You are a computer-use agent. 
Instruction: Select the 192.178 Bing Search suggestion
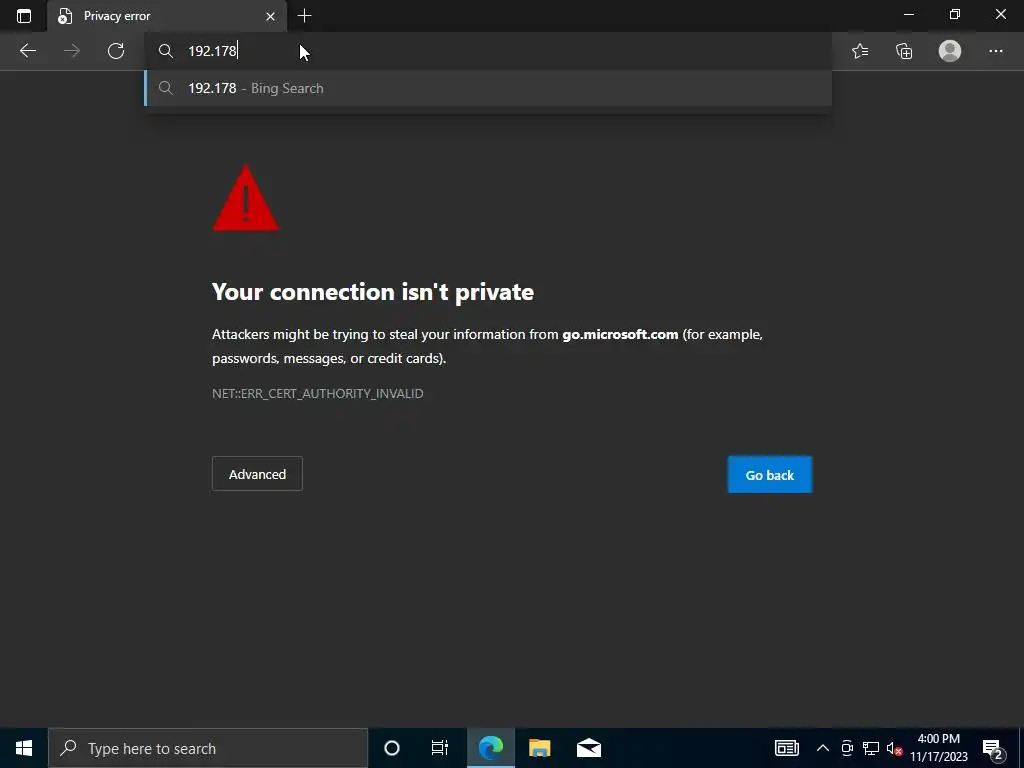(x=488, y=88)
